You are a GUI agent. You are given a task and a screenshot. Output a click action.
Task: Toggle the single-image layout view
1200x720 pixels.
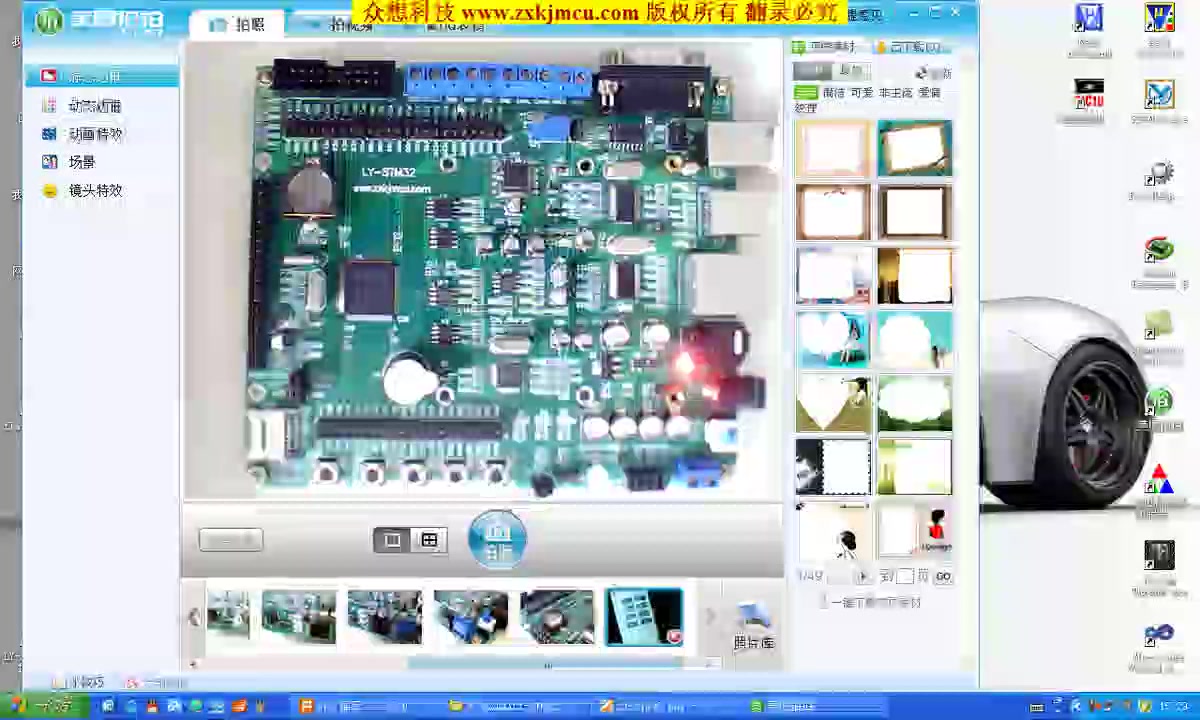pyautogui.click(x=392, y=539)
